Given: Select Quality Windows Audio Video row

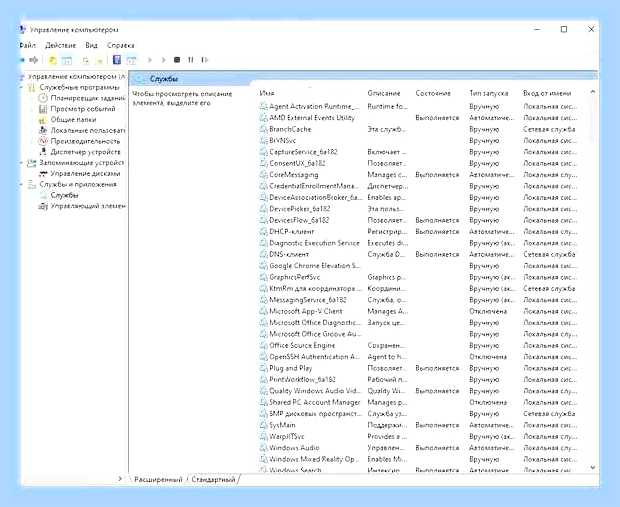Looking at the screenshot, I should coord(418,391).
